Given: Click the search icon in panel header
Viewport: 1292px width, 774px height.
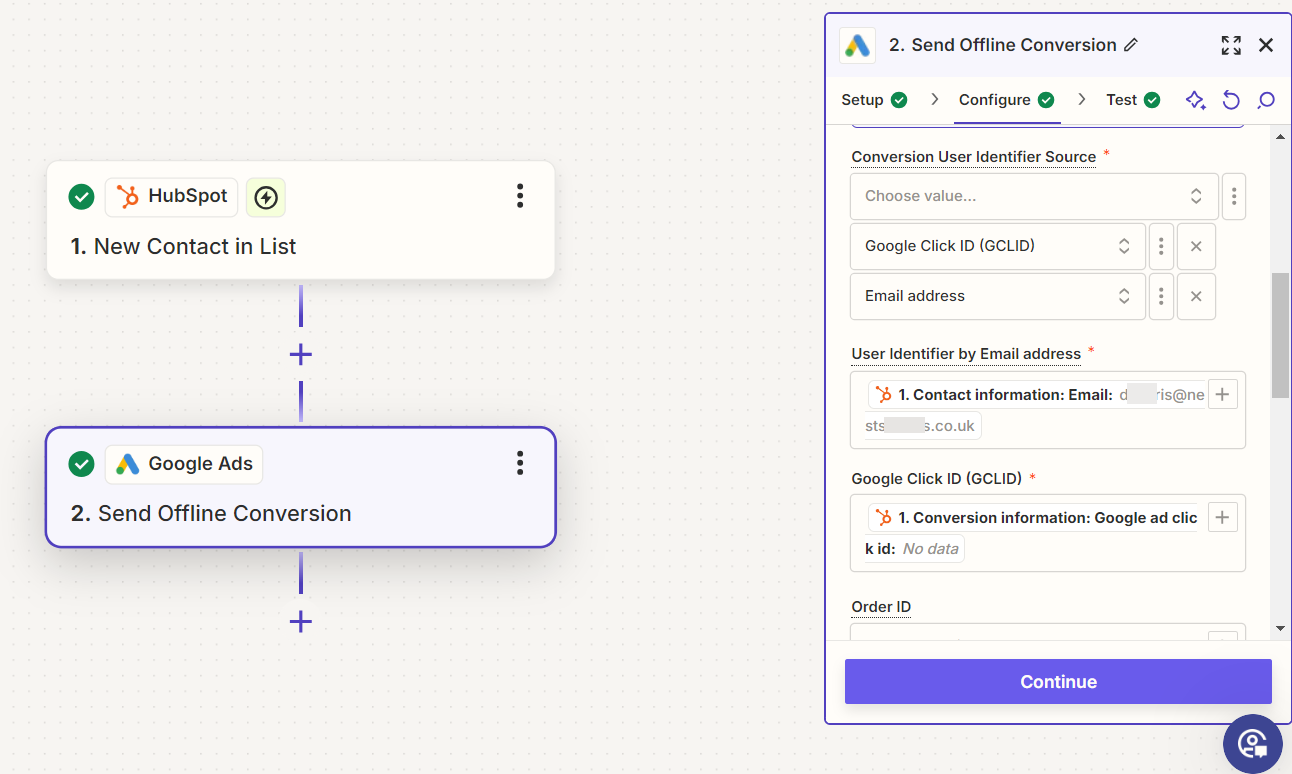Looking at the screenshot, I should pyautogui.click(x=1266, y=100).
